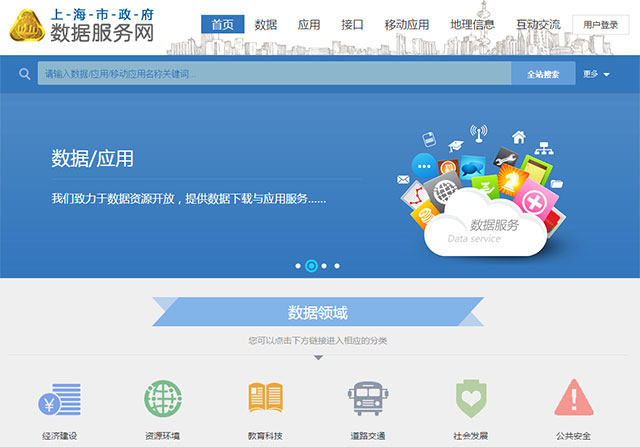Viewport: 640px width, 447px height.
Task: Select the third carousel slide dot
Action: (x=325, y=266)
